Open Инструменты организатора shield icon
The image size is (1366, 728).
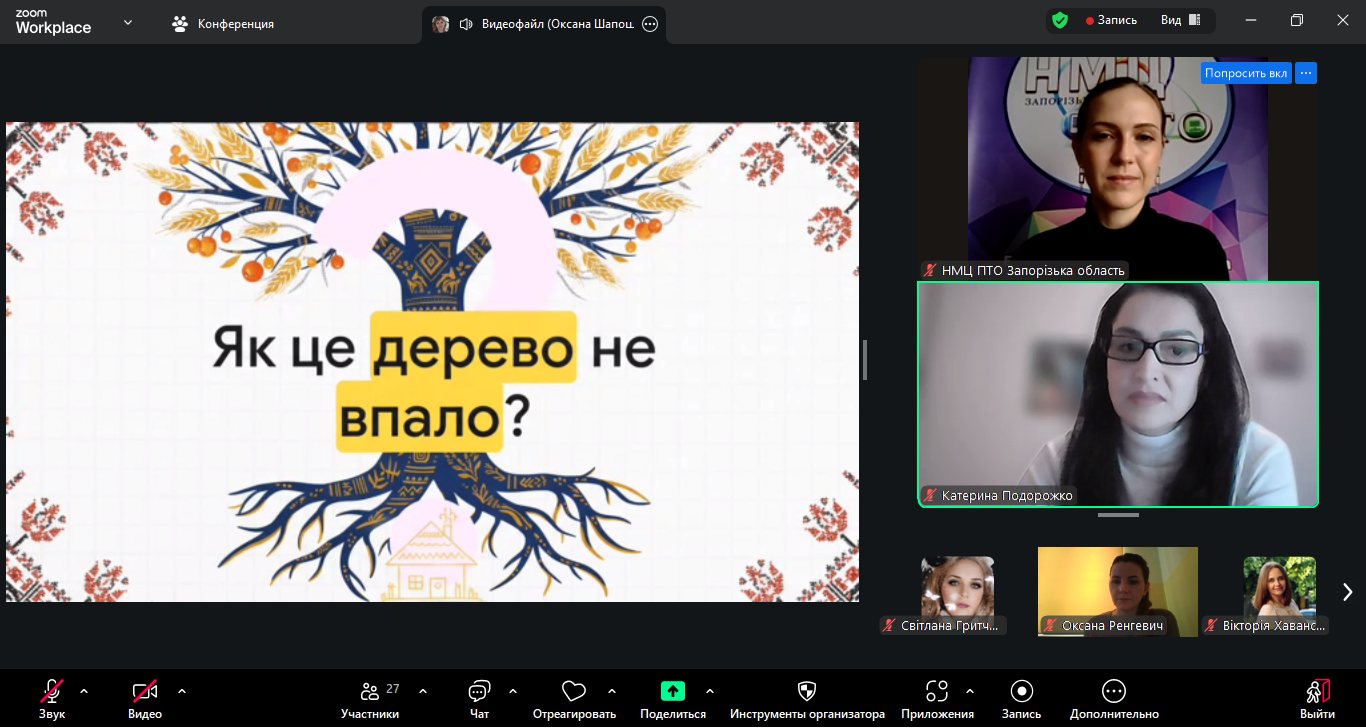pyautogui.click(x=807, y=691)
